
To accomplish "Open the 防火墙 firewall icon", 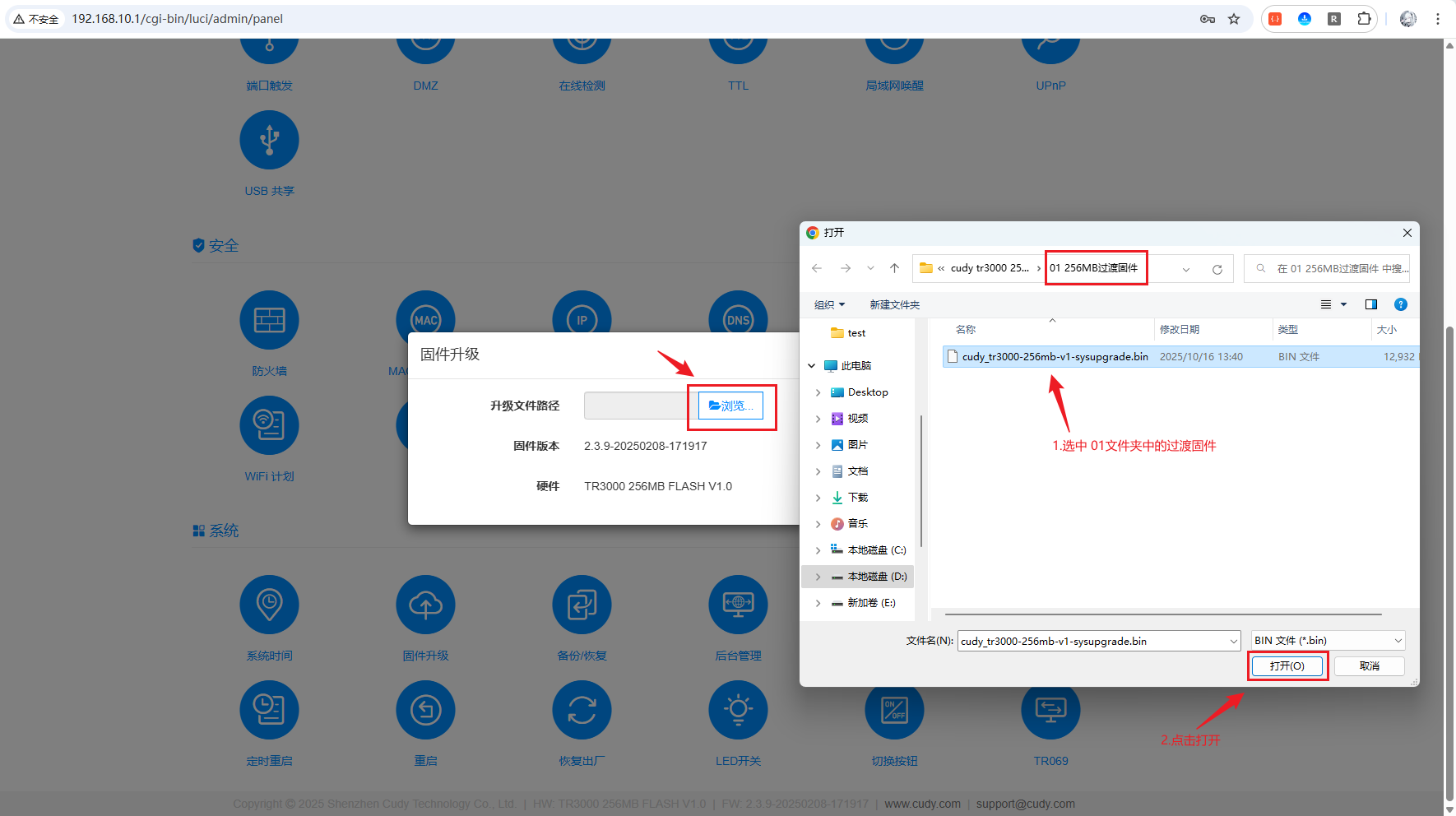I will pyautogui.click(x=269, y=320).
